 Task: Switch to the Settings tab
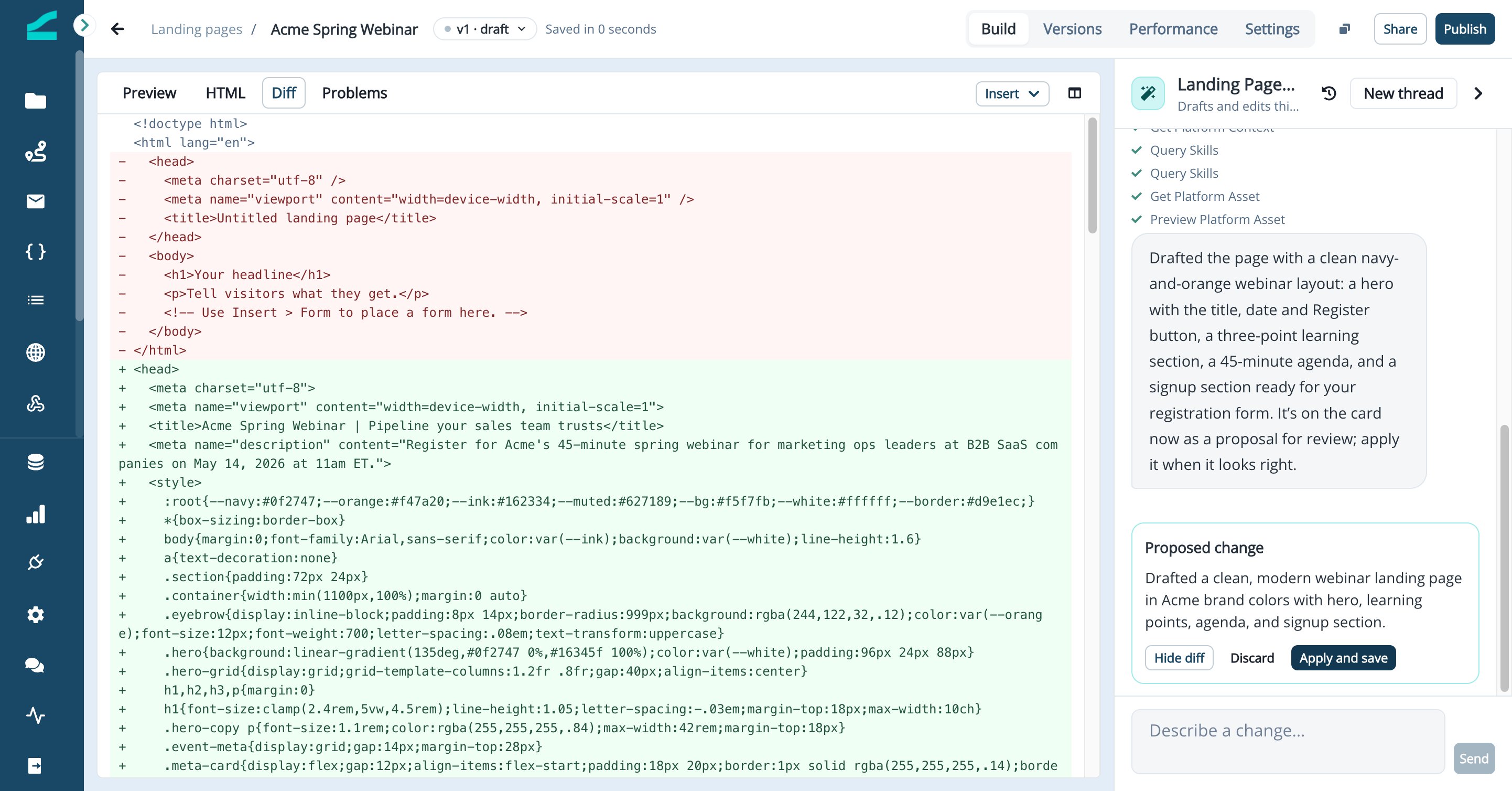pos(1272,29)
